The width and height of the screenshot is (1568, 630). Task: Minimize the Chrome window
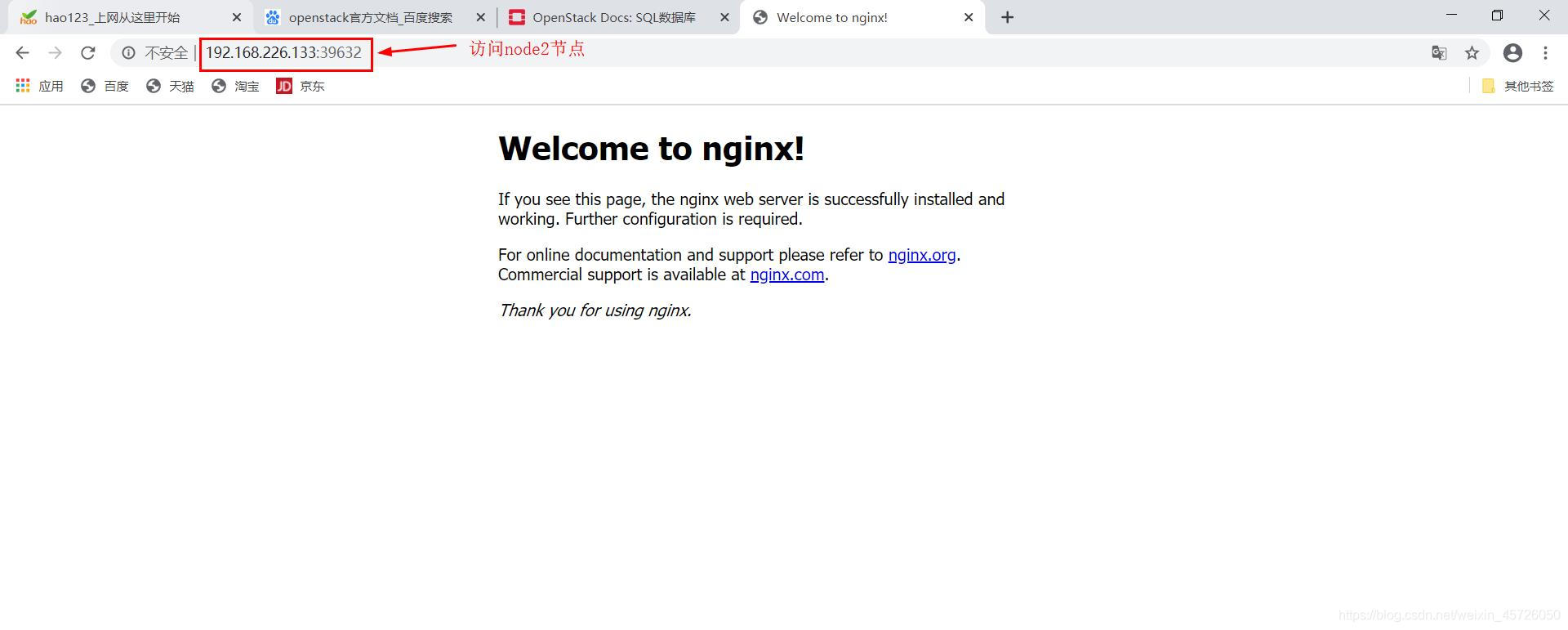1451,15
